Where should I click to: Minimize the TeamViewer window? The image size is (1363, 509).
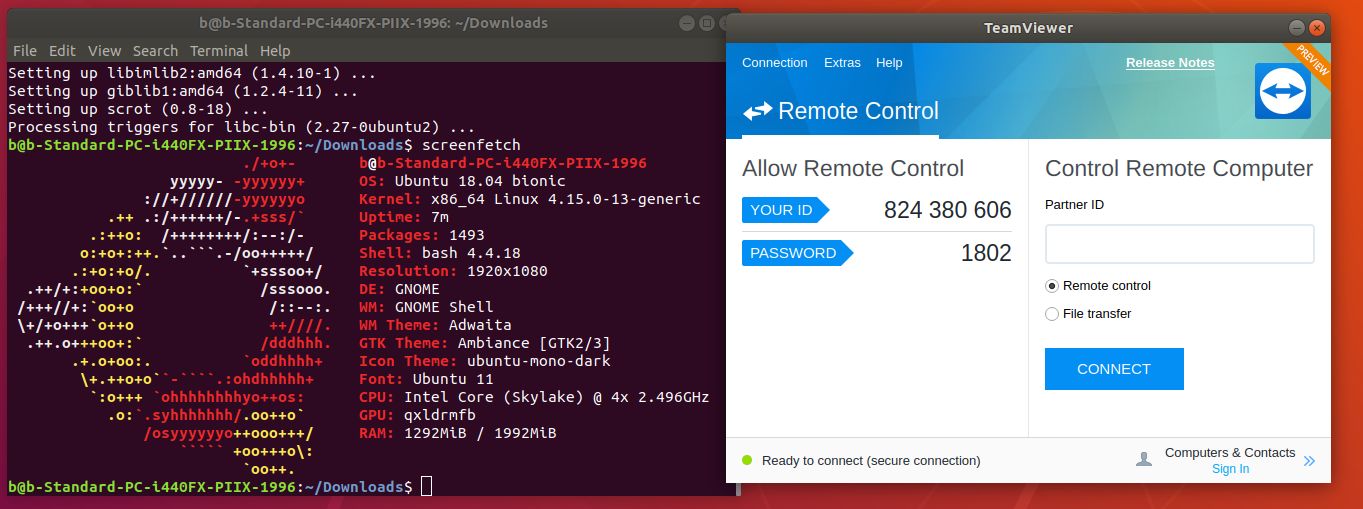1298,28
